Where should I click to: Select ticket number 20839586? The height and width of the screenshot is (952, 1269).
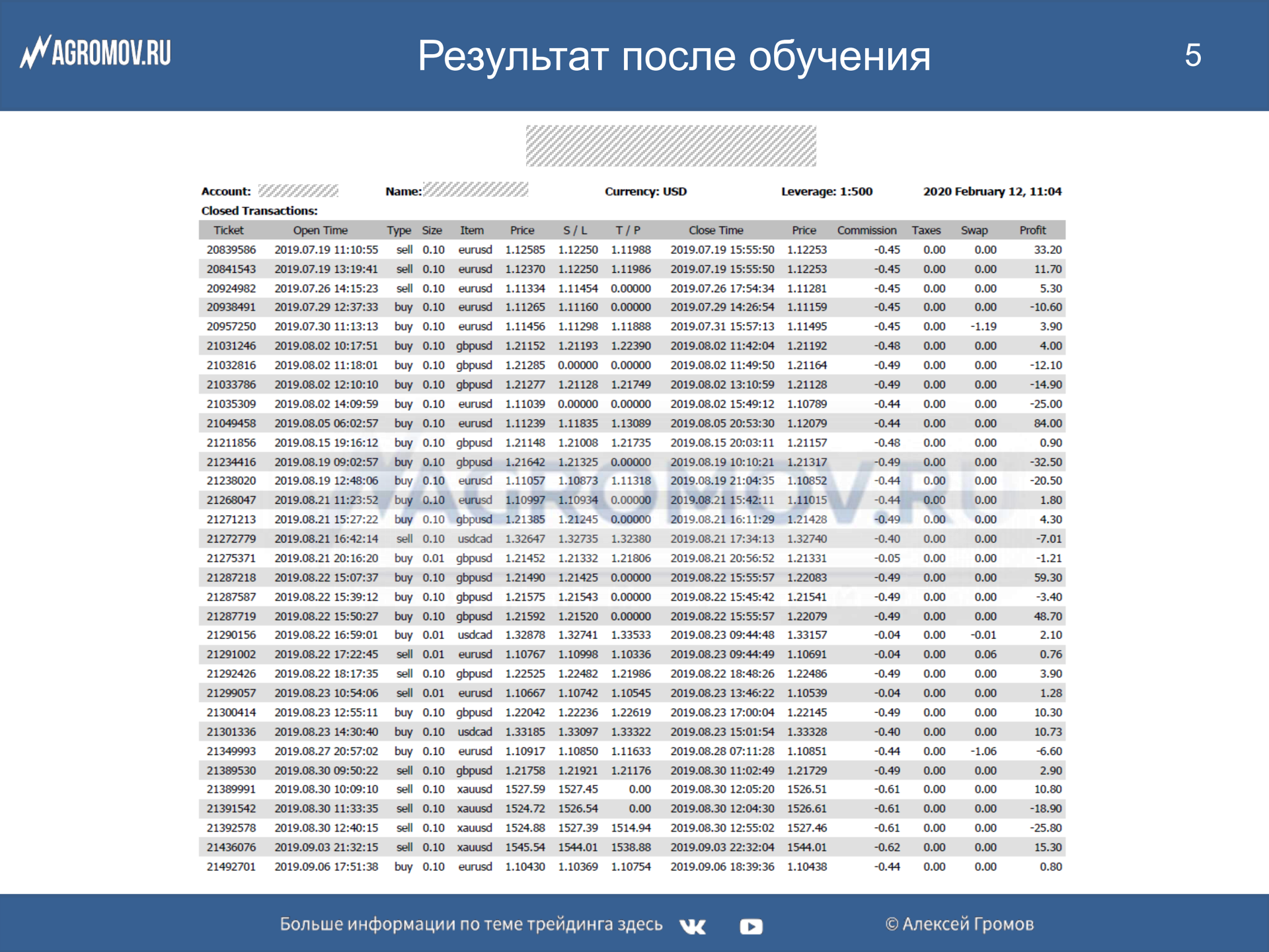[231, 250]
